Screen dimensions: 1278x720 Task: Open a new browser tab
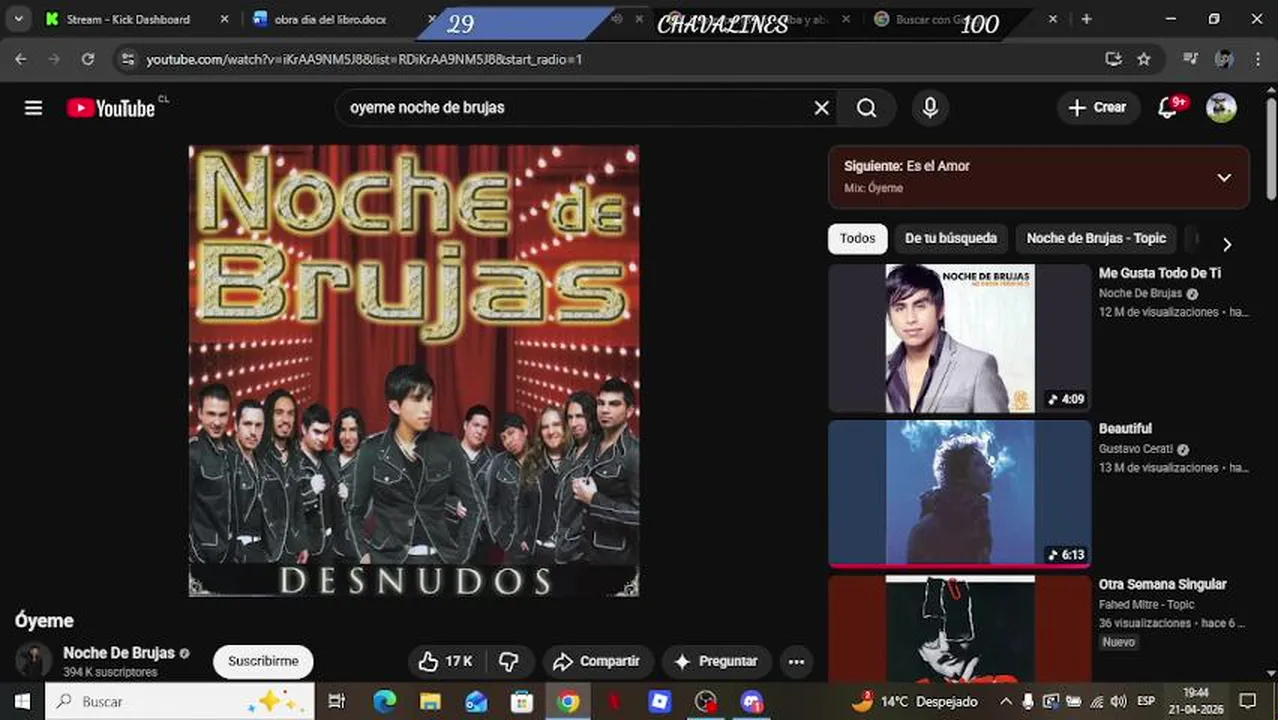1087,19
